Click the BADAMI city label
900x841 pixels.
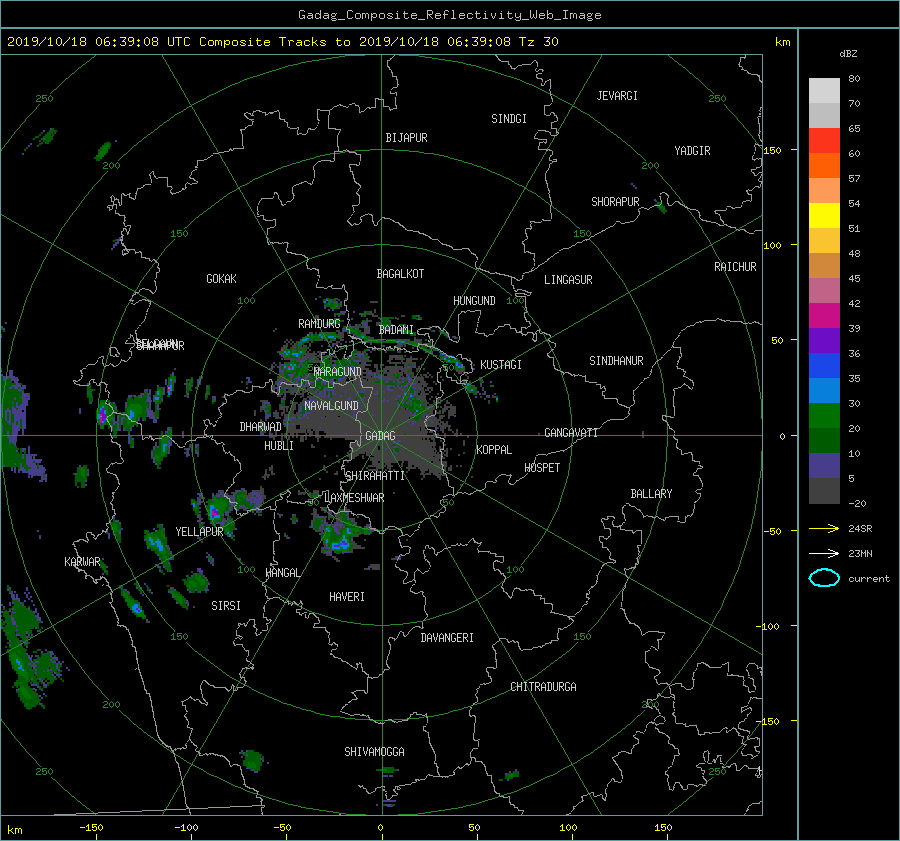[396, 330]
